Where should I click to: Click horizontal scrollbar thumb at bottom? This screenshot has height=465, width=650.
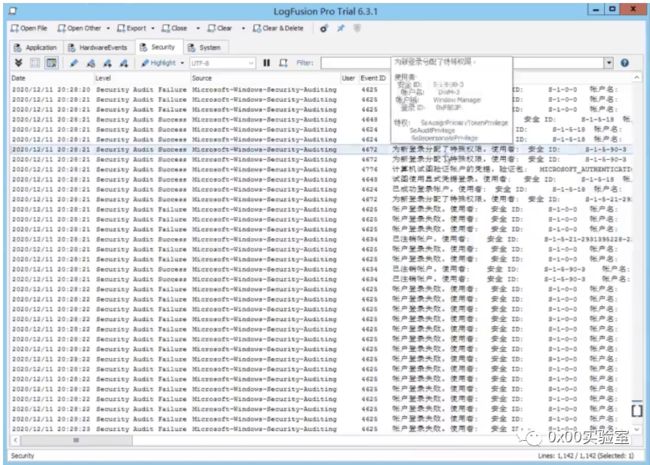tap(76, 440)
